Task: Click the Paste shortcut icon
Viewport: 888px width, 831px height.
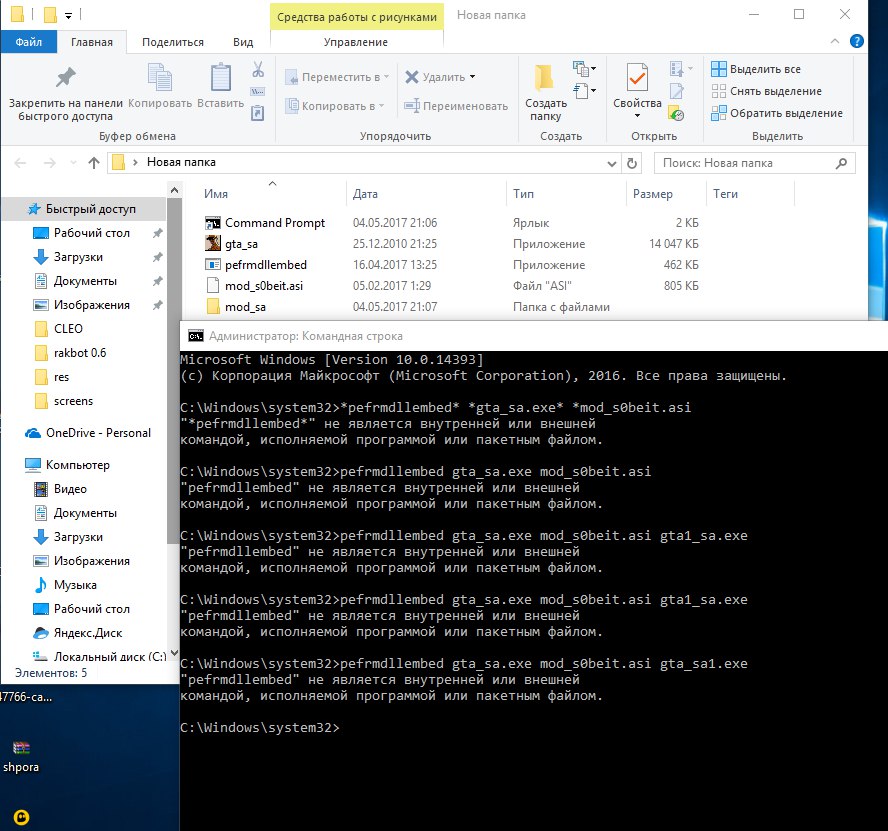Action: 258,113
